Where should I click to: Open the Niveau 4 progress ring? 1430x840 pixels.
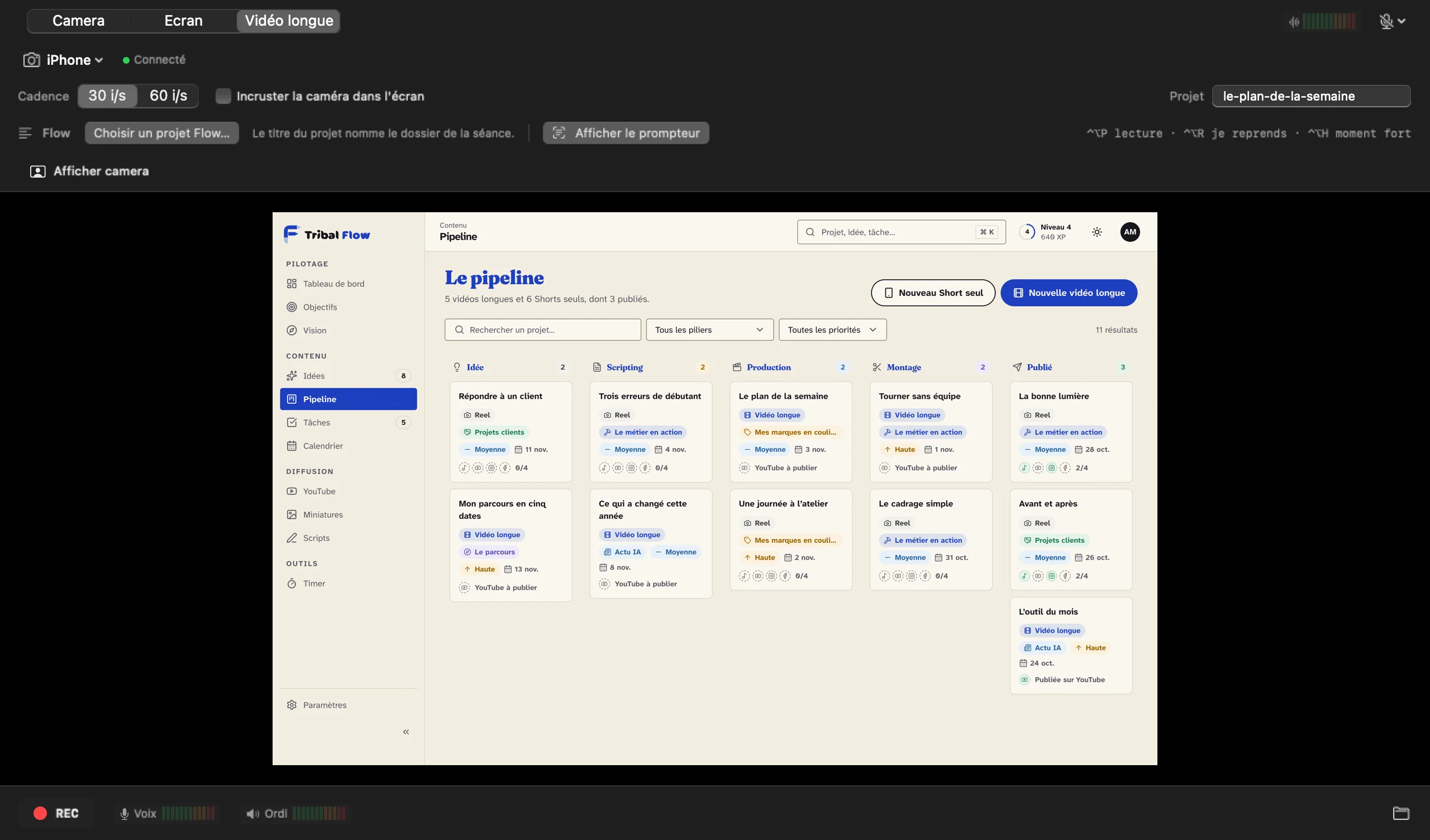coord(1027,232)
